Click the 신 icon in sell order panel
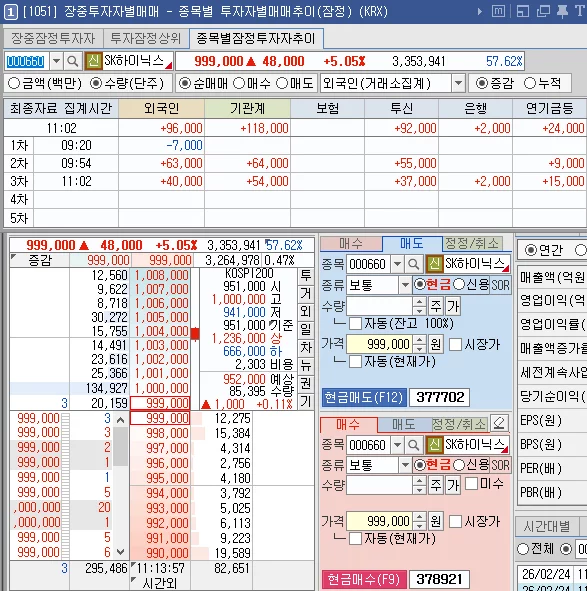The width and height of the screenshot is (587, 591). tap(434, 264)
